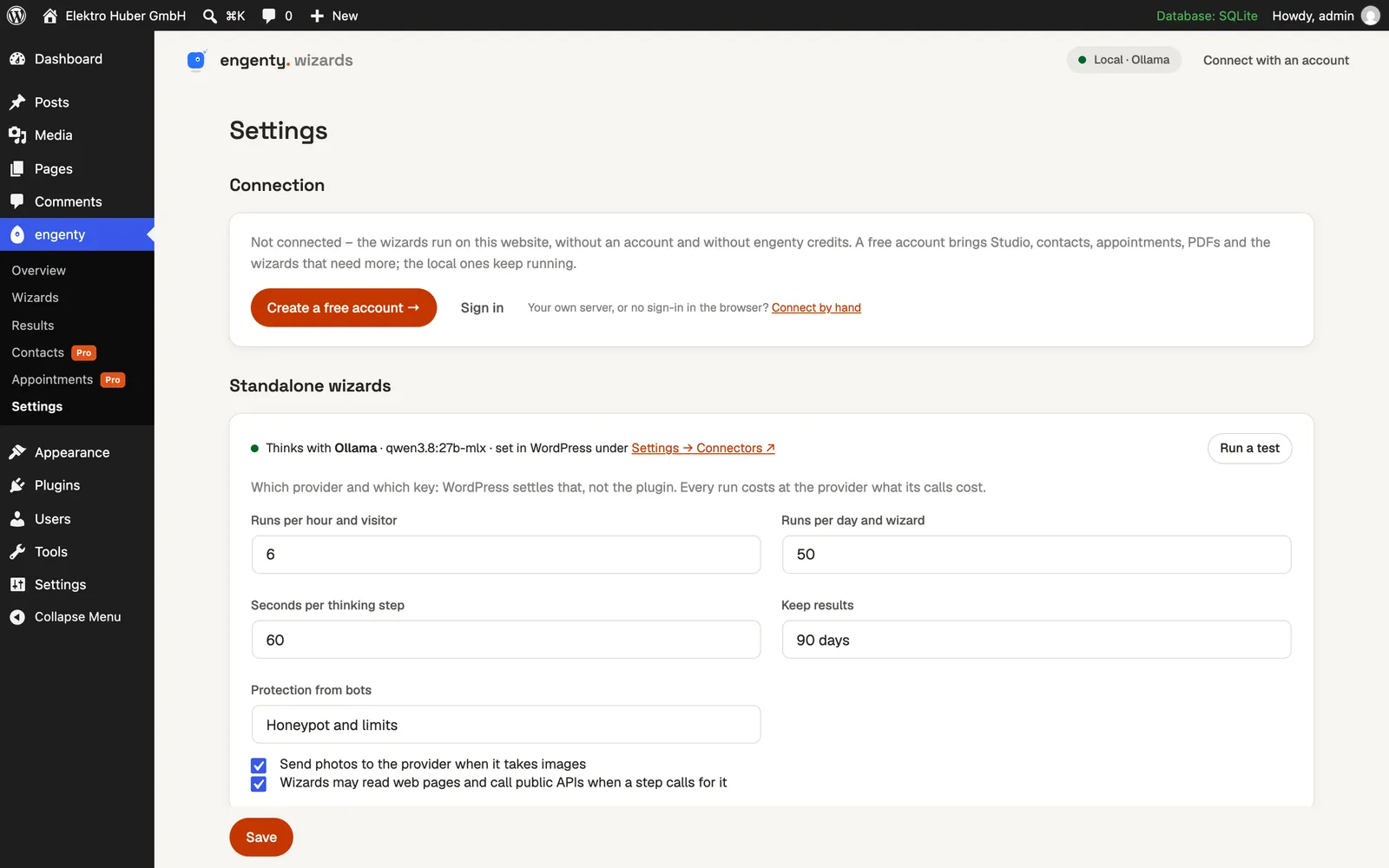
Task: Click the Local · Ollama status pill
Action: coord(1124,60)
